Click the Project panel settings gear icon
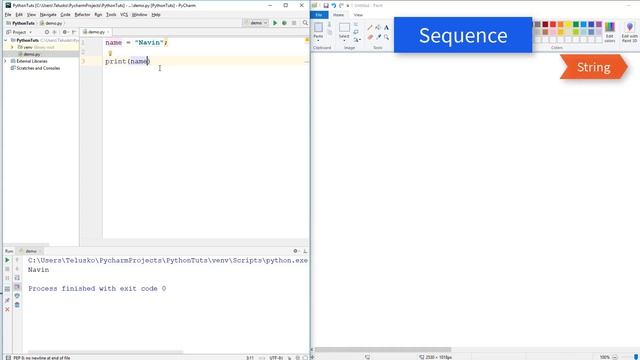This screenshot has width=640, height=360. 64,32
